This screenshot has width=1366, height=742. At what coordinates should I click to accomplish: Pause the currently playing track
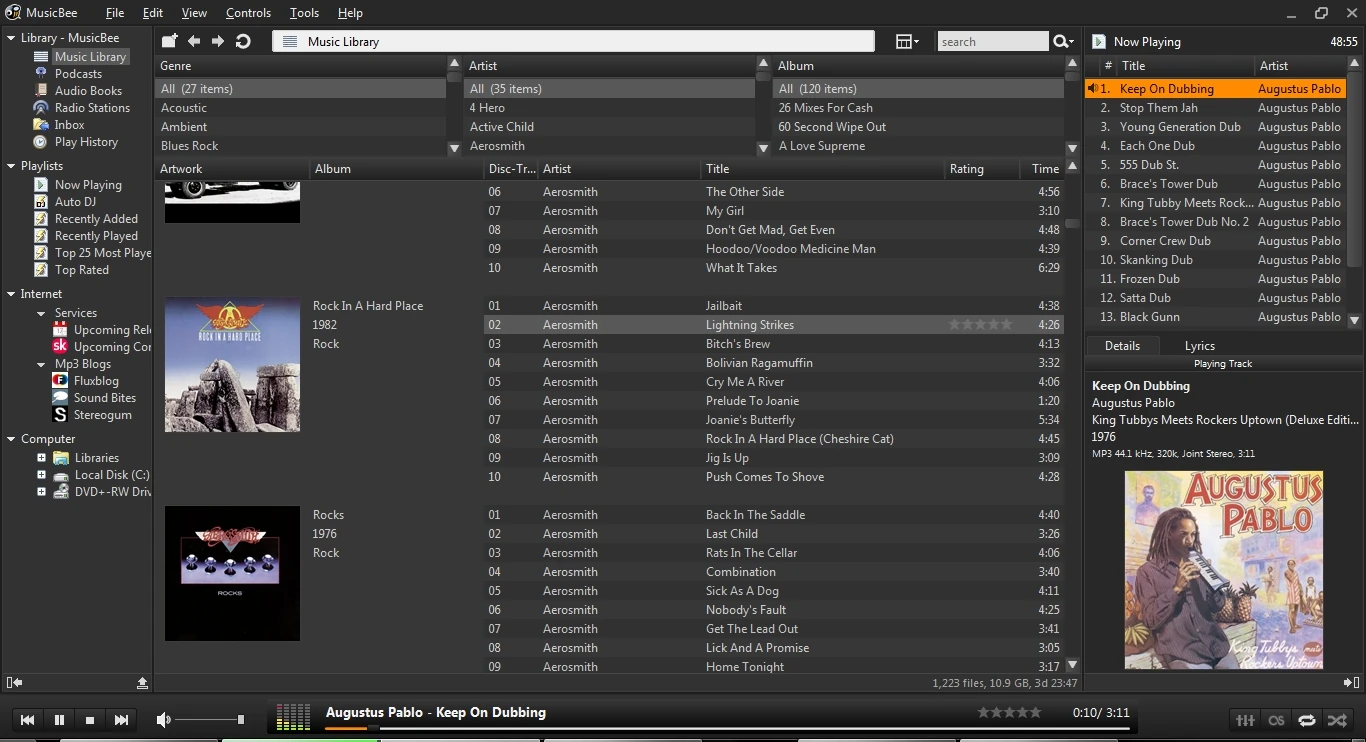point(59,720)
